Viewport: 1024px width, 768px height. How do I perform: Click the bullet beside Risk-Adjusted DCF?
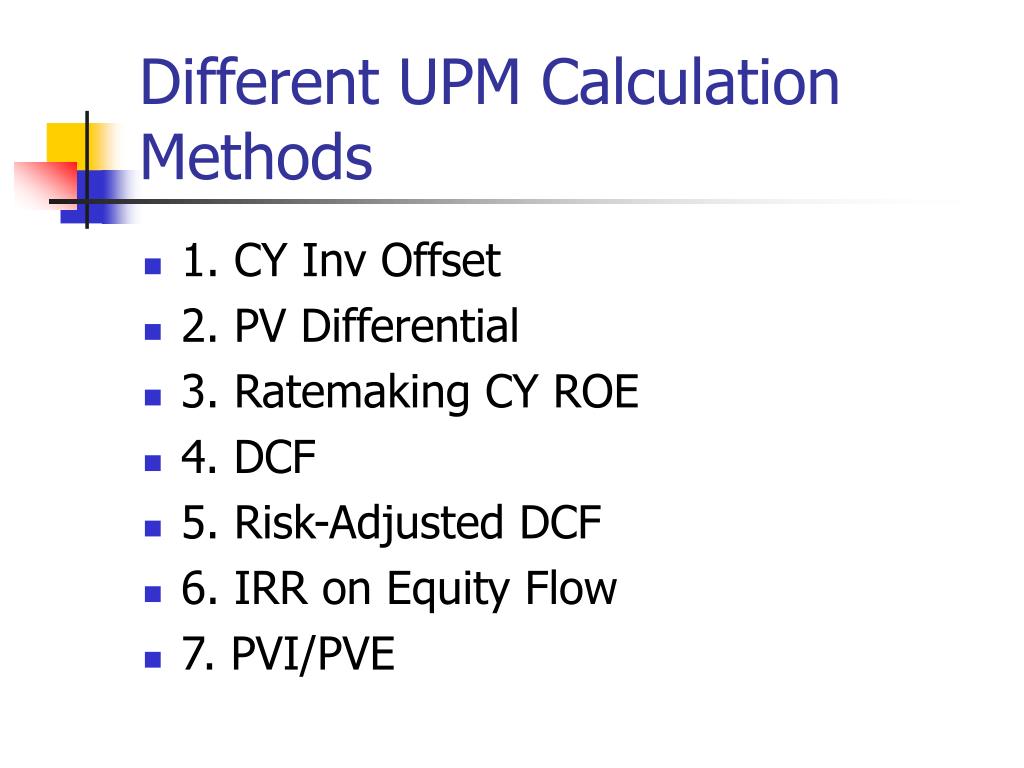(x=153, y=528)
